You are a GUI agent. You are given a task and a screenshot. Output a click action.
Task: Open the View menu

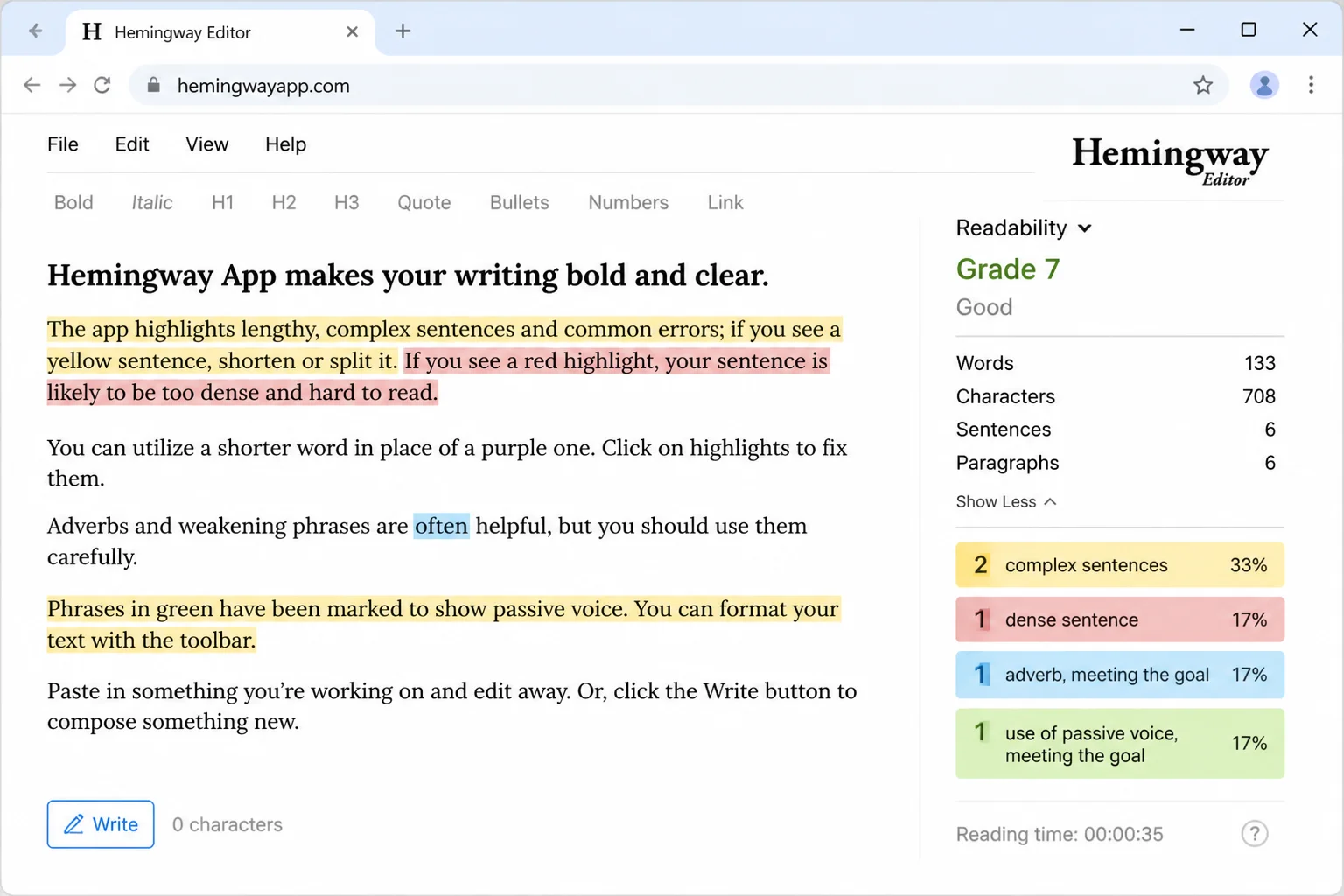(x=206, y=144)
